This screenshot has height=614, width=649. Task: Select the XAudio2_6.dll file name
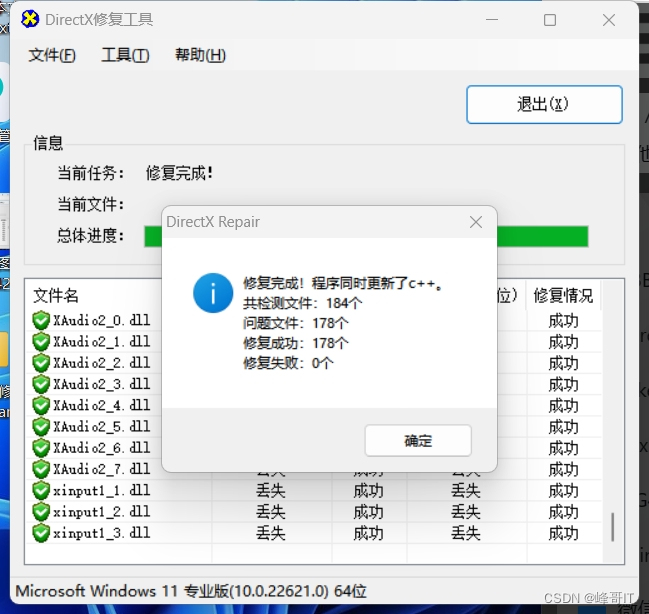[101, 448]
